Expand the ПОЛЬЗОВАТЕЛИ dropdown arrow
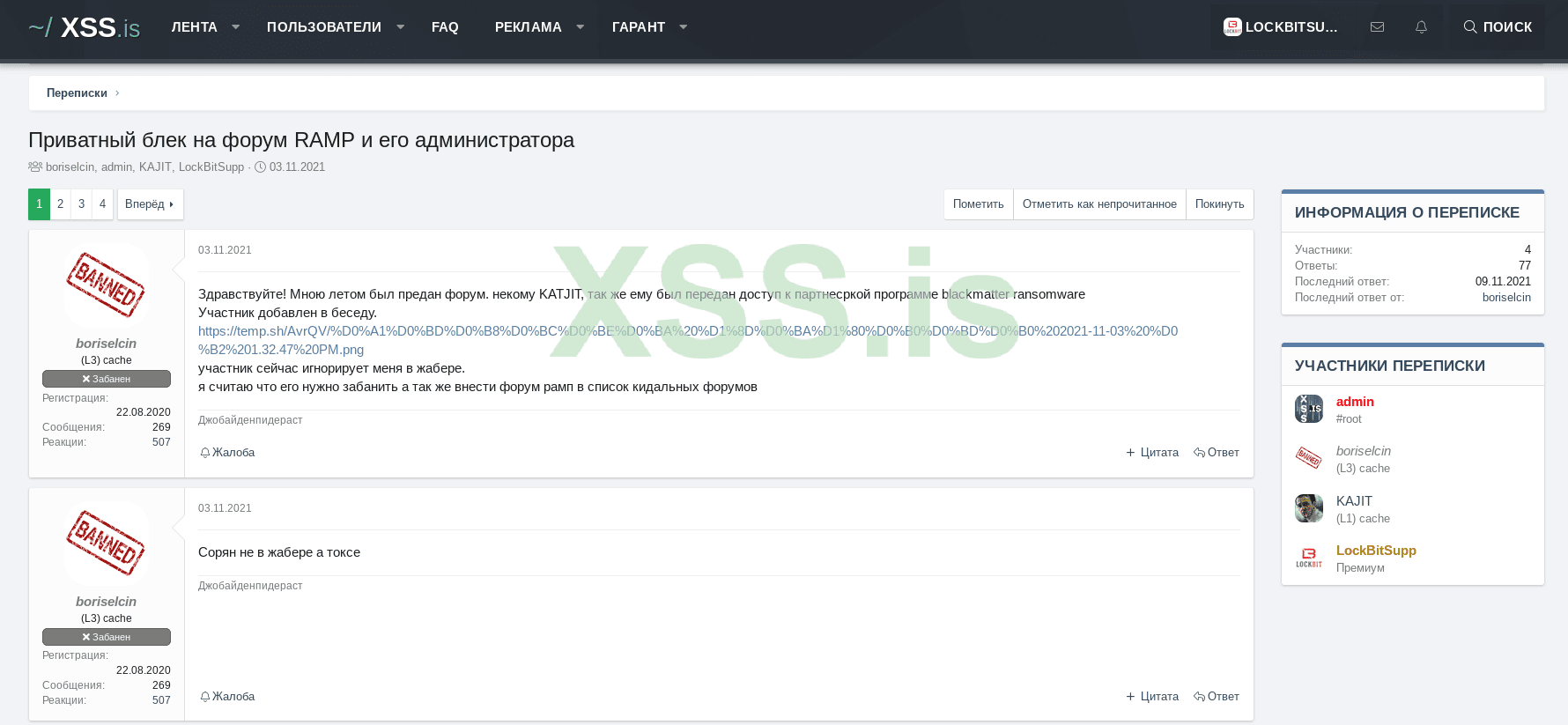The height and width of the screenshot is (725, 1568). pos(401,27)
